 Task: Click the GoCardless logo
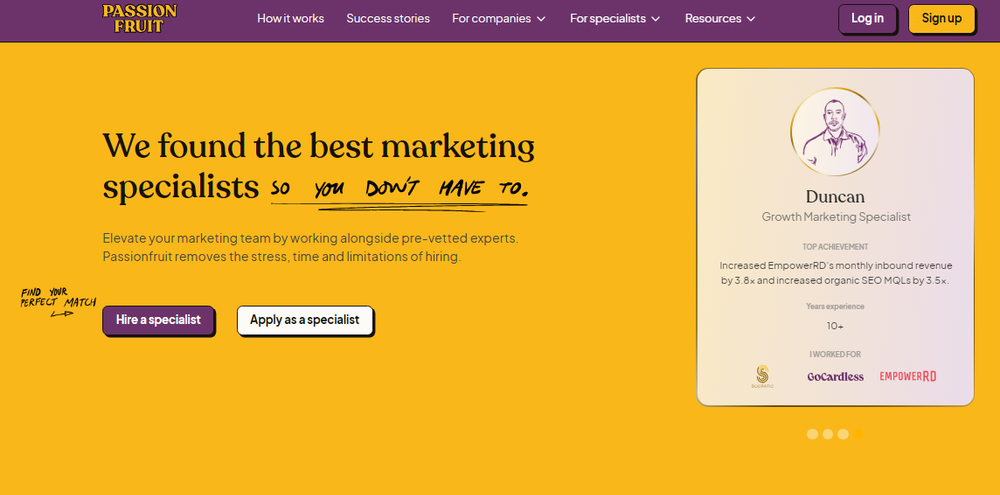[835, 376]
